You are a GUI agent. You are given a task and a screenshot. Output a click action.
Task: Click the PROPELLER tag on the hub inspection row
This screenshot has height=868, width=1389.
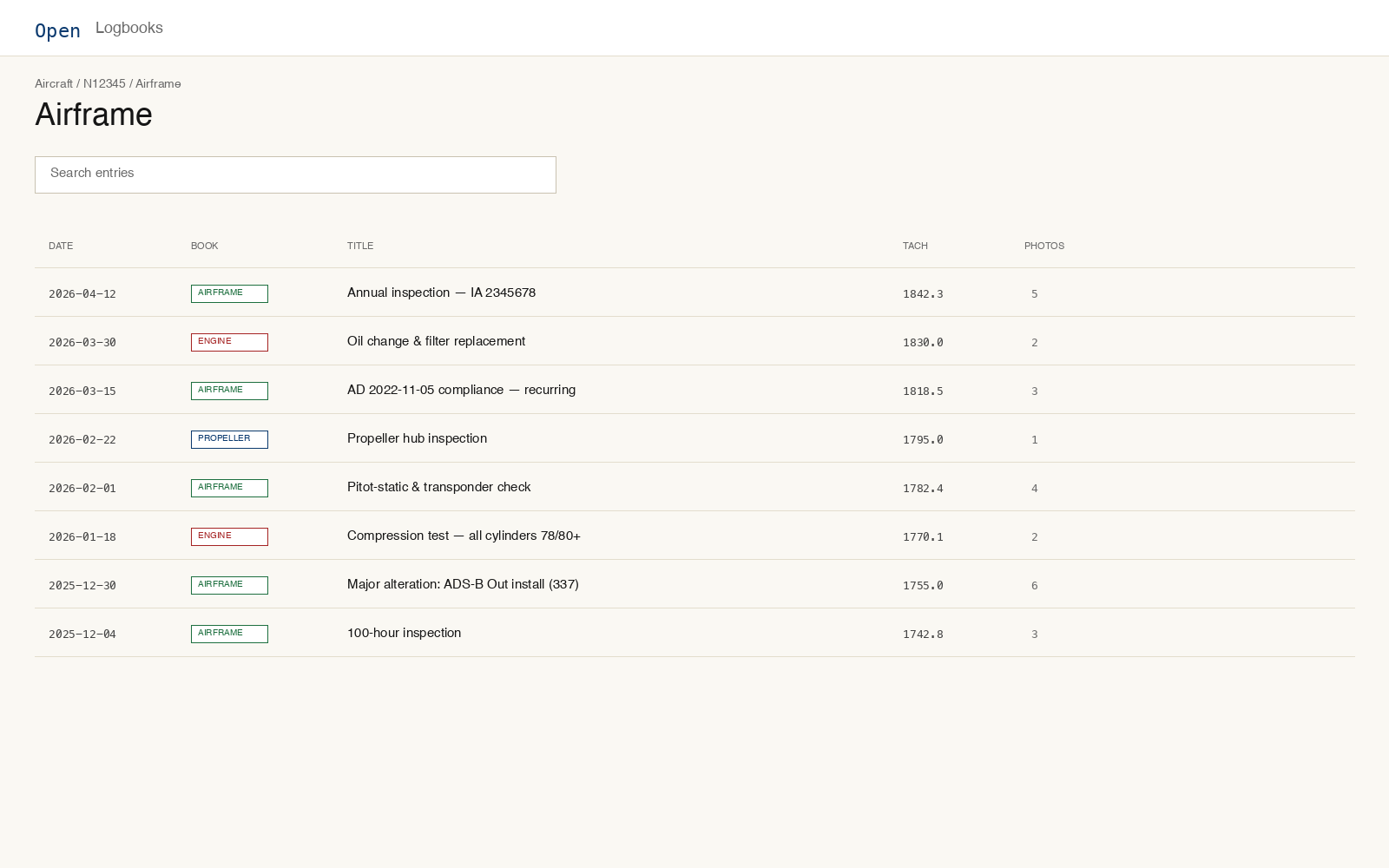coord(229,439)
